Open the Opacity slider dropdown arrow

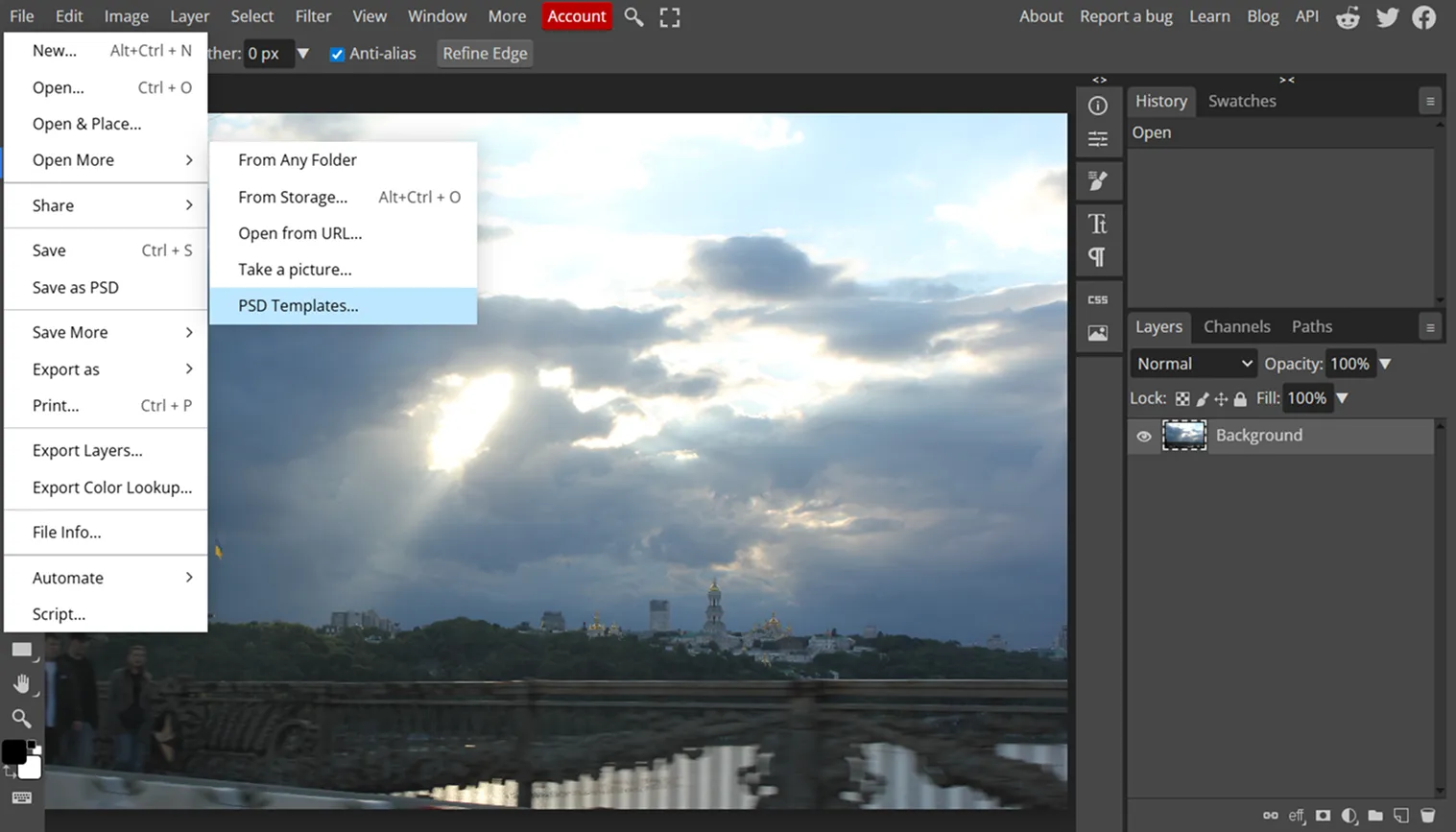tap(1385, 364)
